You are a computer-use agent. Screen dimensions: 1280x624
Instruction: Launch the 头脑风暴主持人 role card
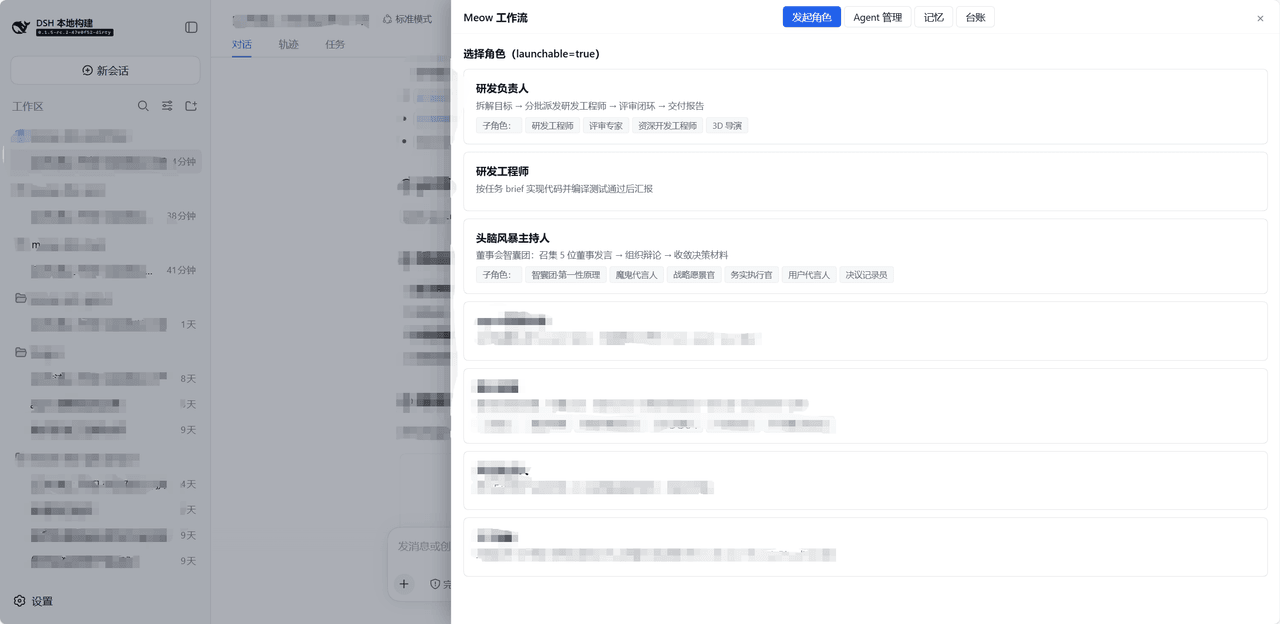coord(865,256)
